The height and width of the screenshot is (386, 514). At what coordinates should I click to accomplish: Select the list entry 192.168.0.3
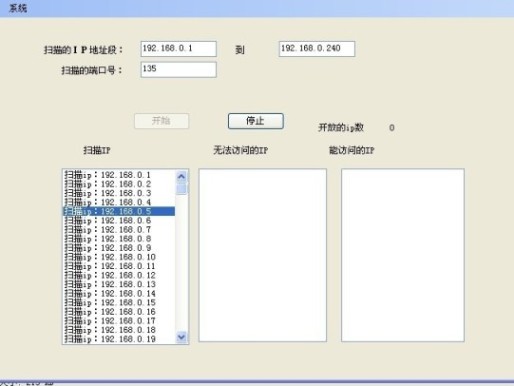119,193
